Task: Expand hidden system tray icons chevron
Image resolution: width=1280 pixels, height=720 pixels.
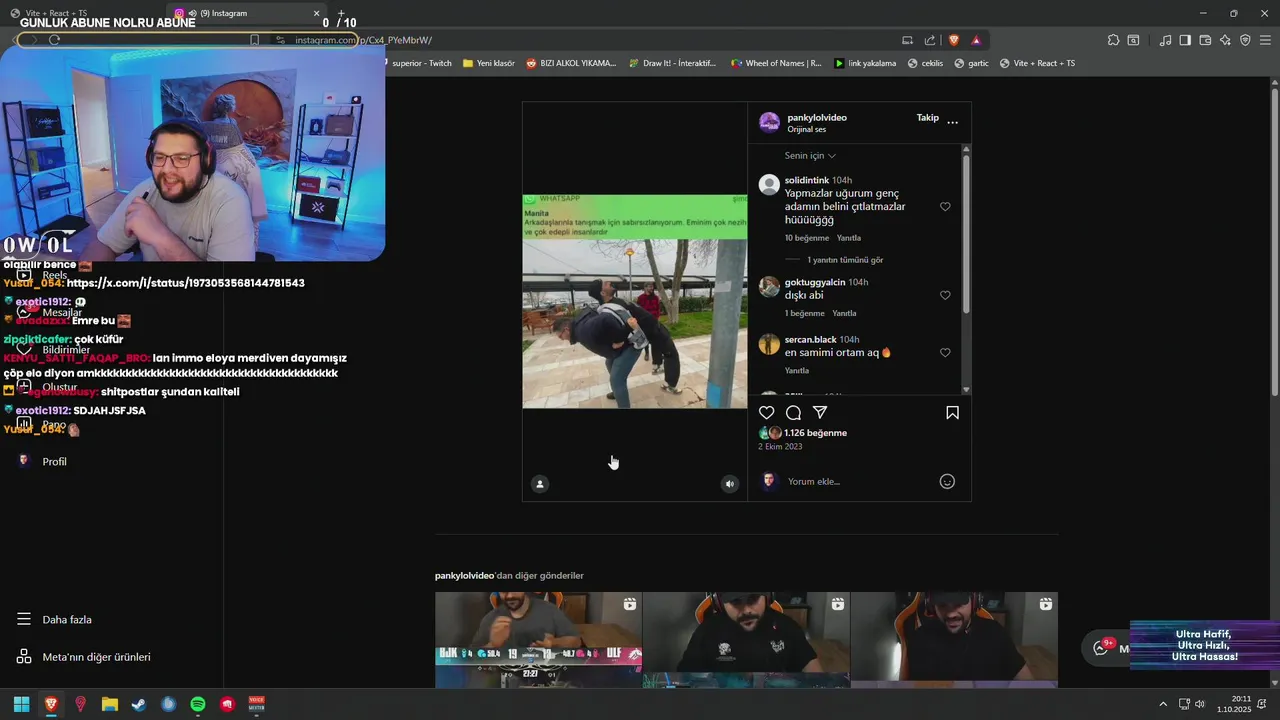Action: click(1162, 704)
